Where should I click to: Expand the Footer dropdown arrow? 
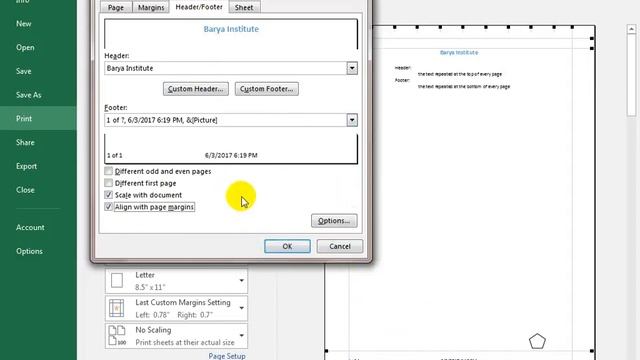[352, 120]
